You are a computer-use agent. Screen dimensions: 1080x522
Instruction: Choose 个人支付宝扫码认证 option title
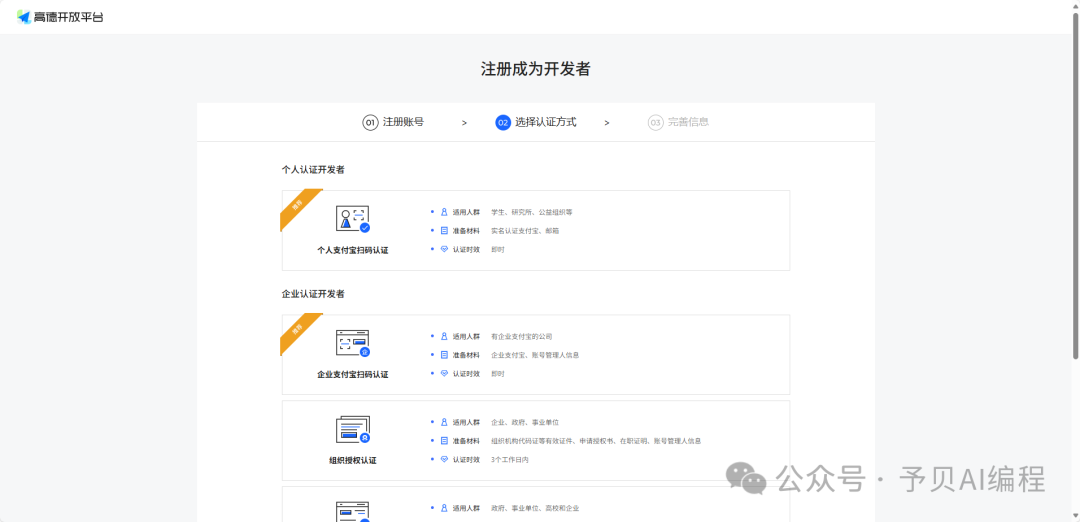[x=353, y=251]
